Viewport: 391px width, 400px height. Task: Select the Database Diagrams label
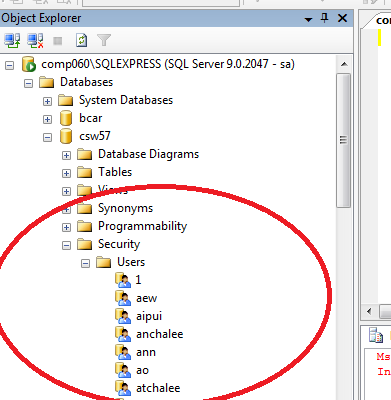(x=148, y=154)
